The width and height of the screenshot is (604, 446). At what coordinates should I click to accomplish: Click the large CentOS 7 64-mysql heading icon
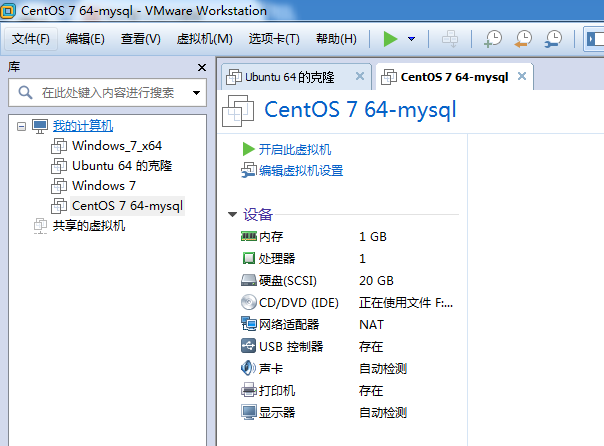coord(238,111)
